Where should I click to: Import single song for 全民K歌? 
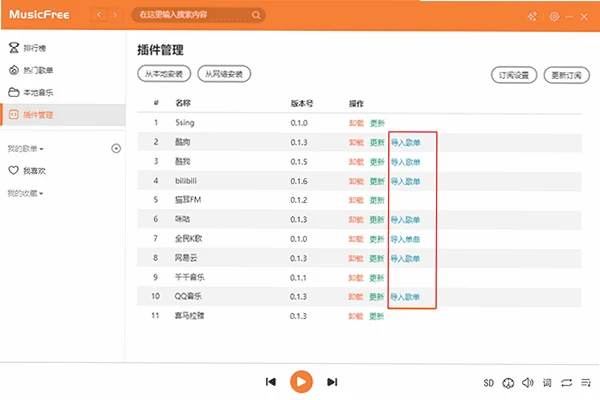click(406, 239)
